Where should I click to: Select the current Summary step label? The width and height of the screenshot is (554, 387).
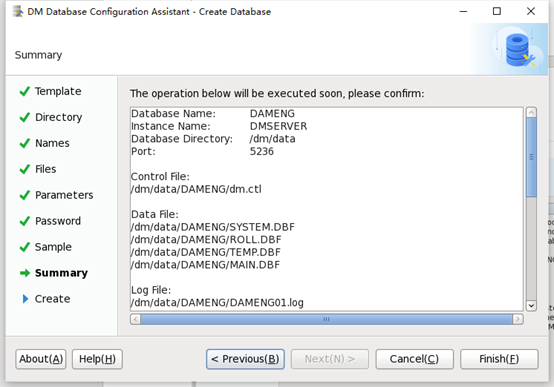(61, 273)
